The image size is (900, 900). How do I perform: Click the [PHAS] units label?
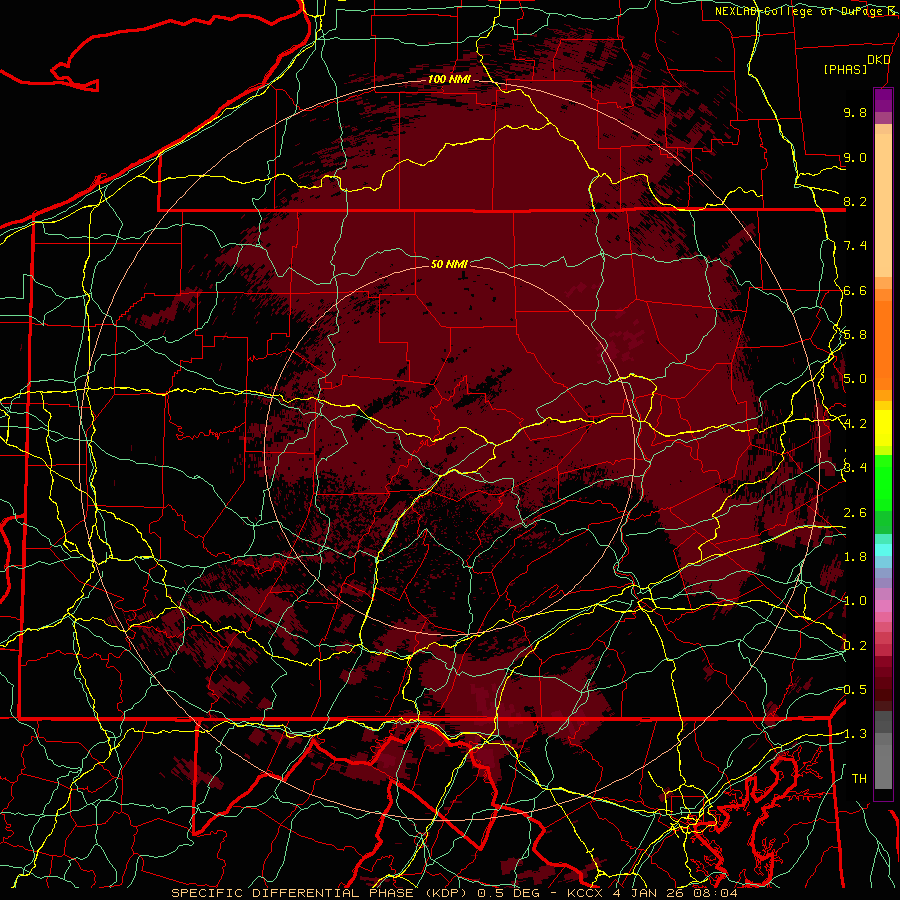(845, 69)
